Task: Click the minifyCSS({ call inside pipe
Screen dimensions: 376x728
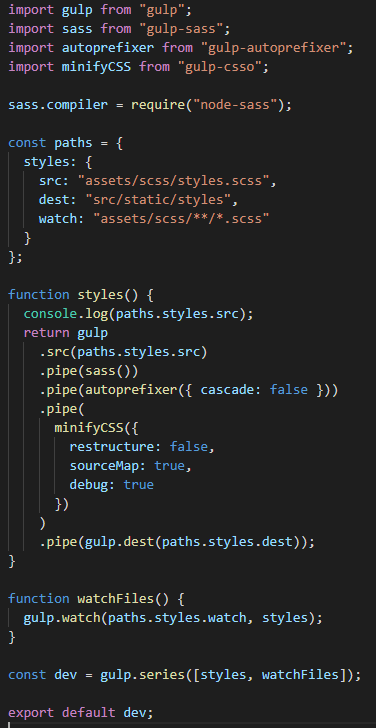Action: [97, 428]
